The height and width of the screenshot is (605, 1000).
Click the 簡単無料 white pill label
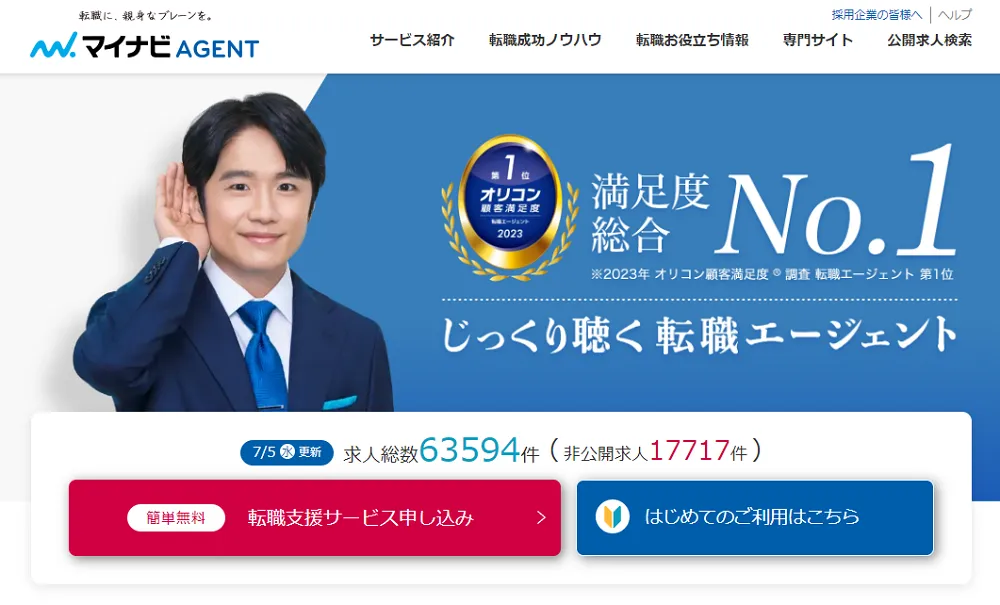pos(176,518)
